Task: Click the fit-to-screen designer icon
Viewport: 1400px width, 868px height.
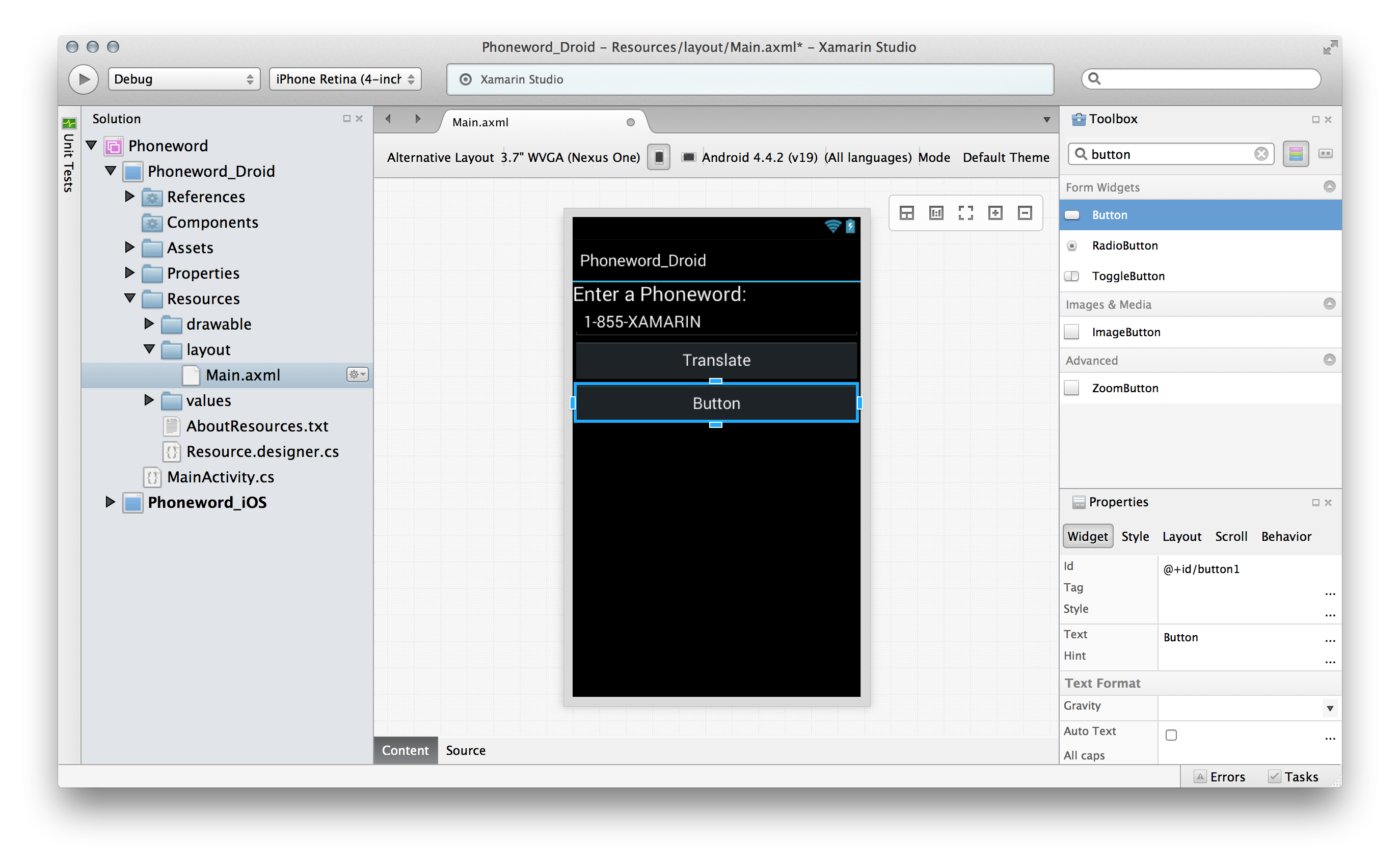Action: click(965, 213)
